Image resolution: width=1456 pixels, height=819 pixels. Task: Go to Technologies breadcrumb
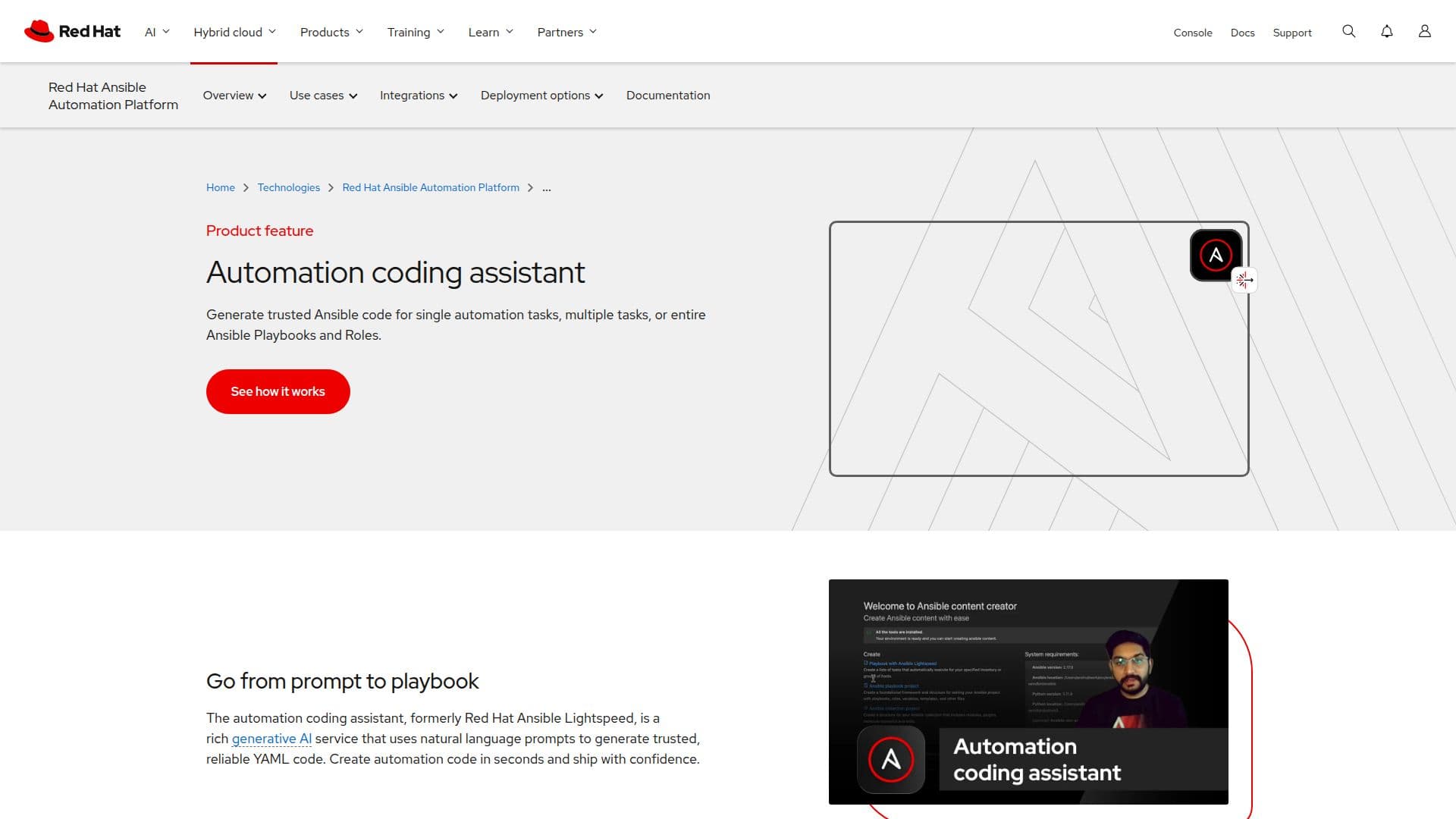[x=288, y=187]
